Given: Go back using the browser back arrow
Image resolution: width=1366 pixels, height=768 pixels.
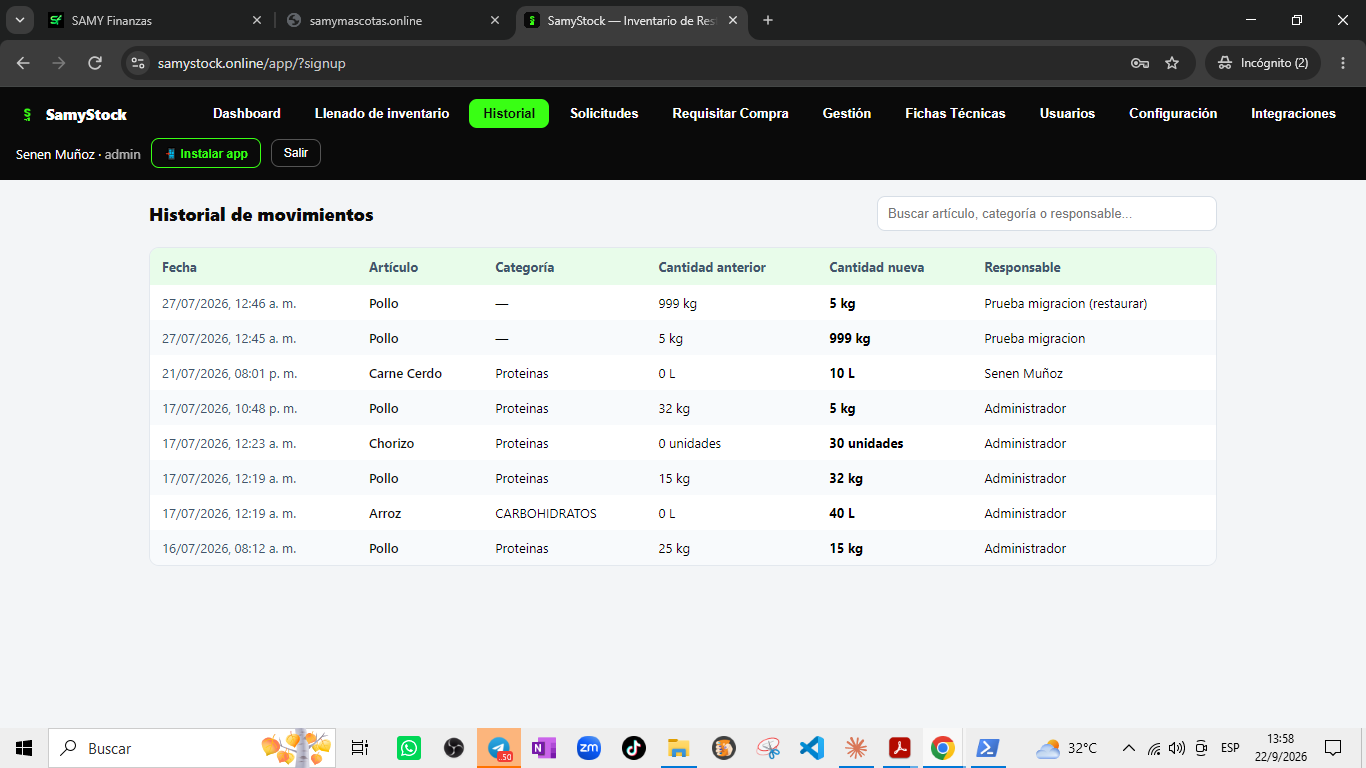Looking at the screenshot, I should pyautogui.click(x=23, y=63).
